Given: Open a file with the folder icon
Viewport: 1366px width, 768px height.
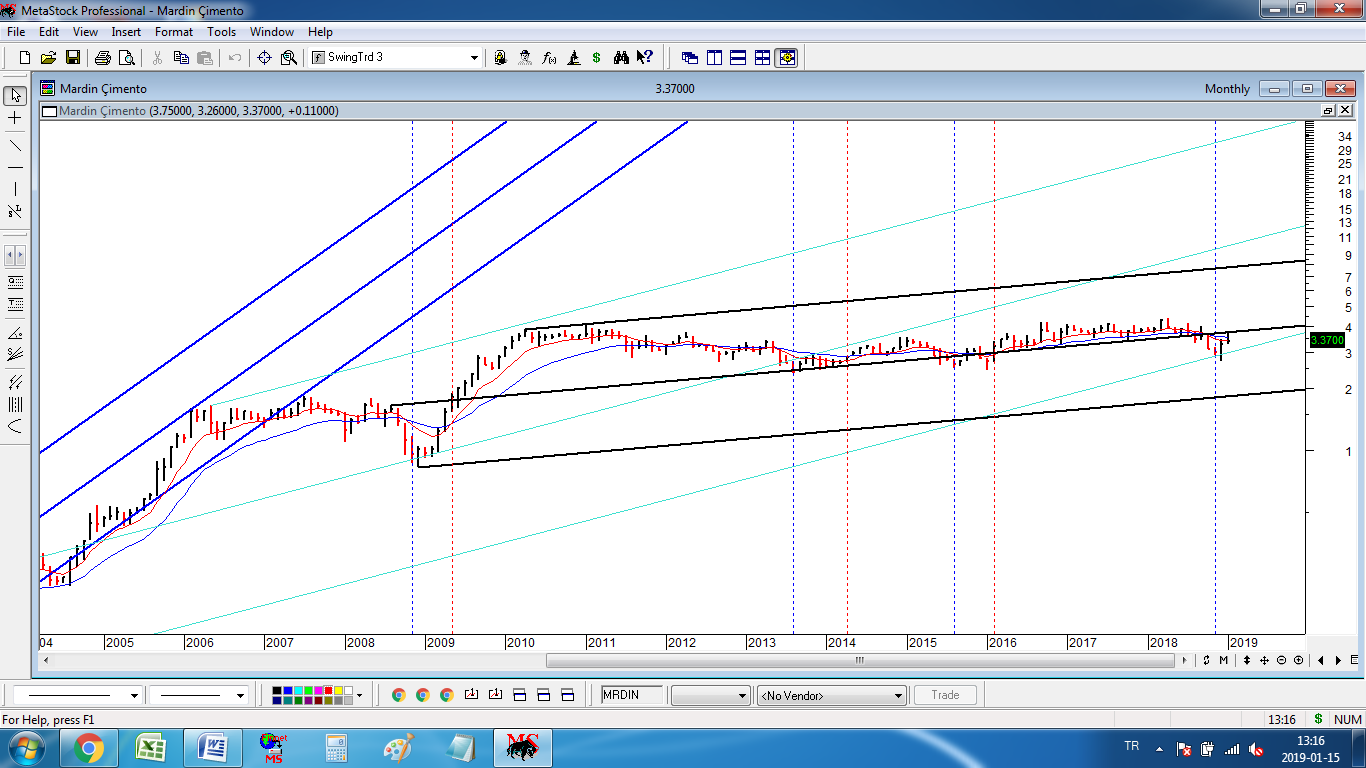Looking at the screenshot, I should (49, 58).
